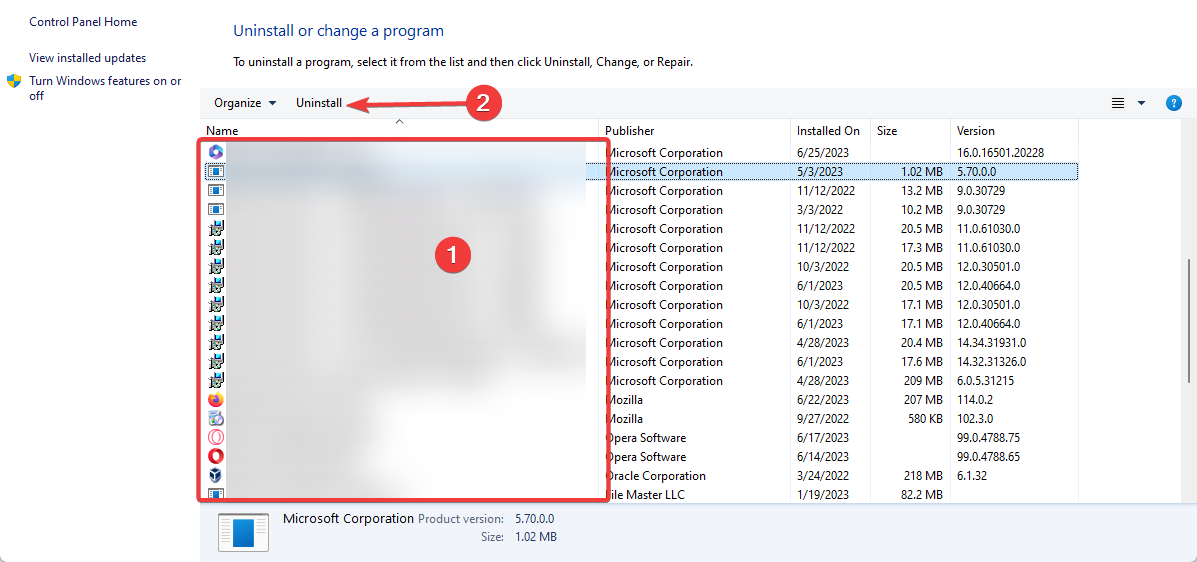Click the installer icon in the 17.3 MB row
Image resolution: width=1197 pixels, height=562 pixels.
(x=216, y=247)
